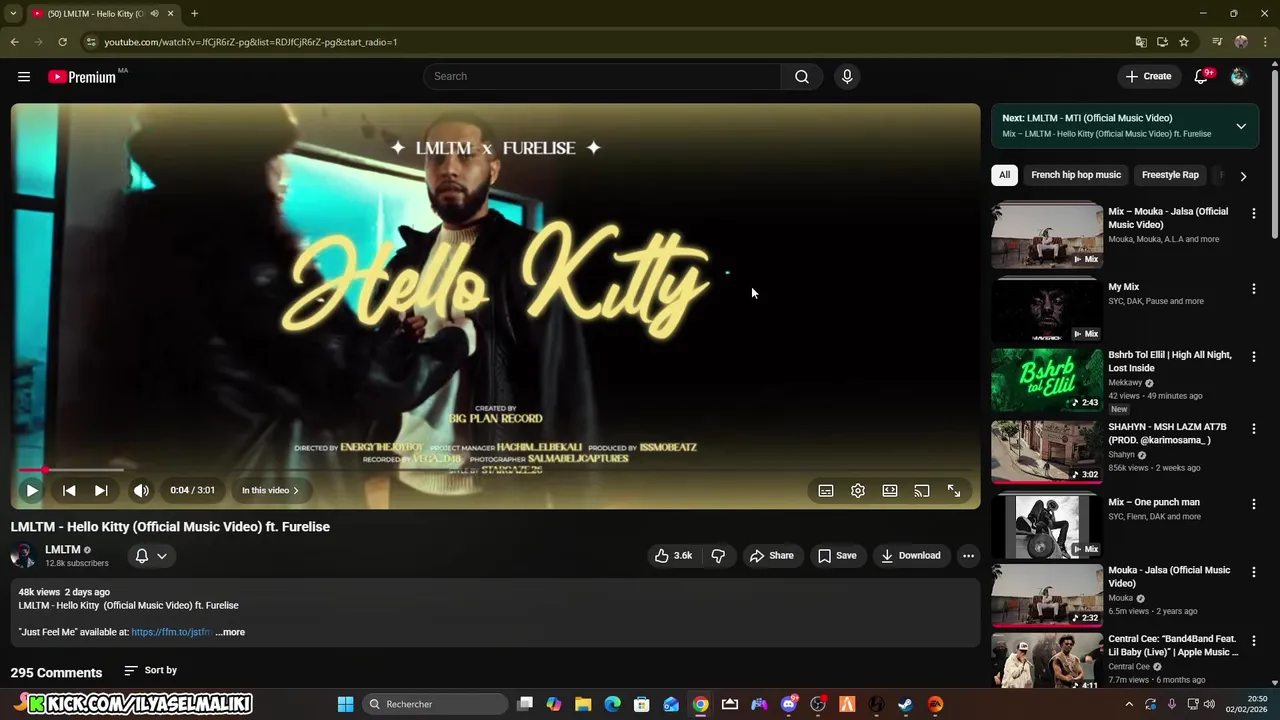Select the French hip hop music chip
This screenshot has height=720, width=1280.
click(1076, 175)
